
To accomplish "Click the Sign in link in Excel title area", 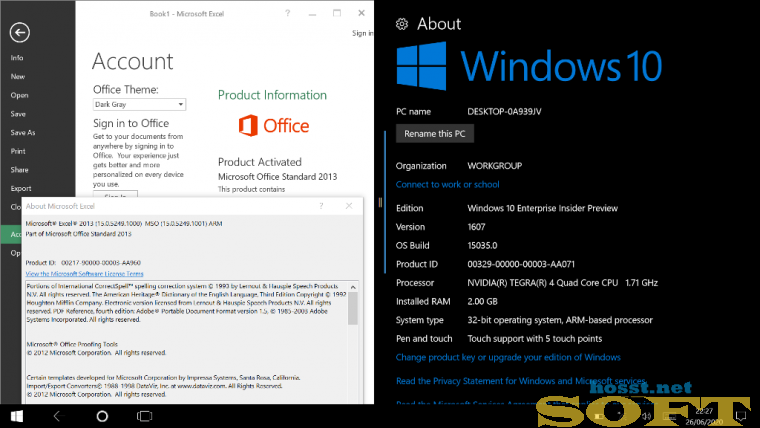I will tap(363, 33).
